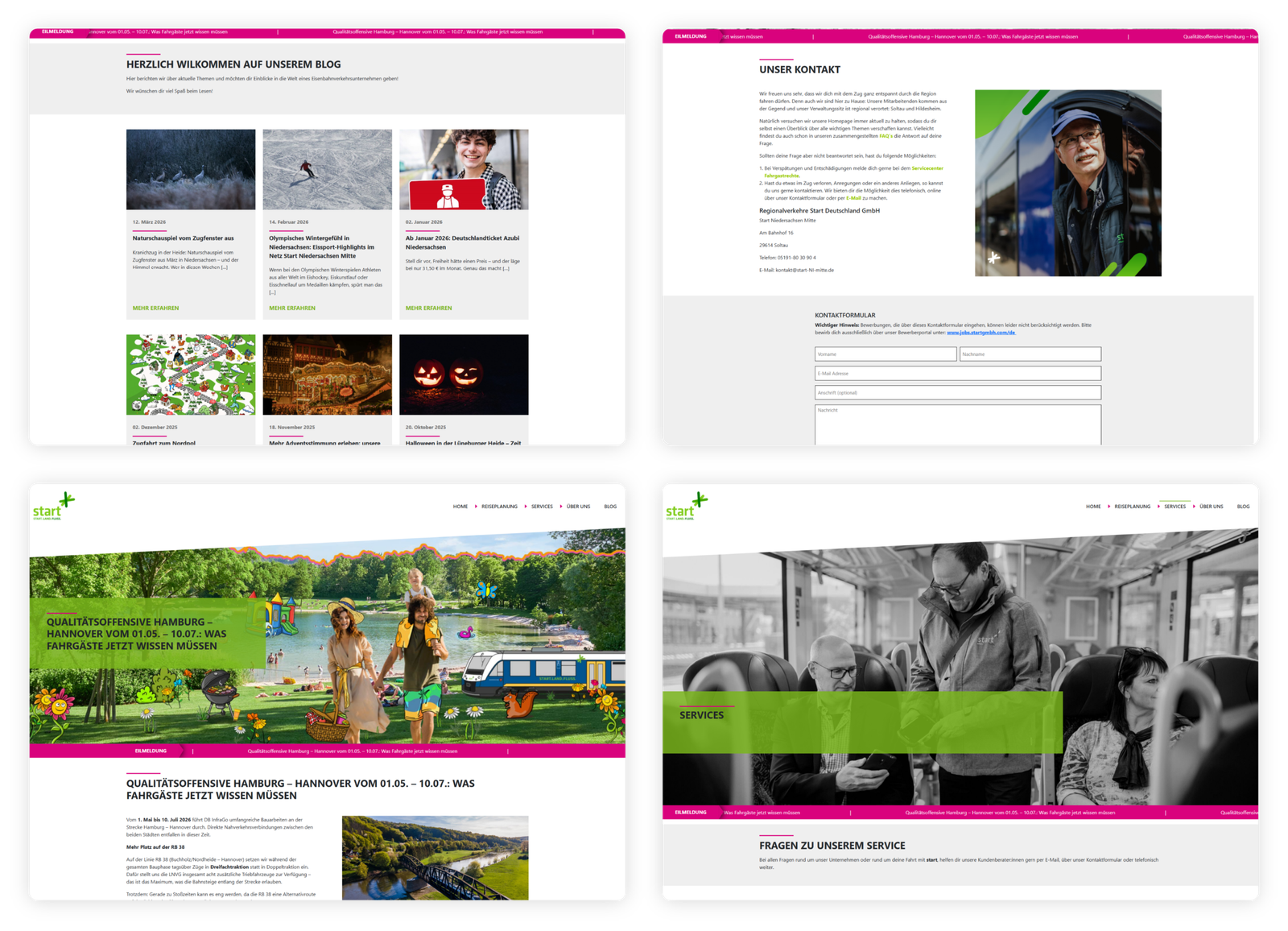This screenshot has height=931, width=1288.
Task: Open HOME in the homepage navigation
Action: click(x=460, y=507)
